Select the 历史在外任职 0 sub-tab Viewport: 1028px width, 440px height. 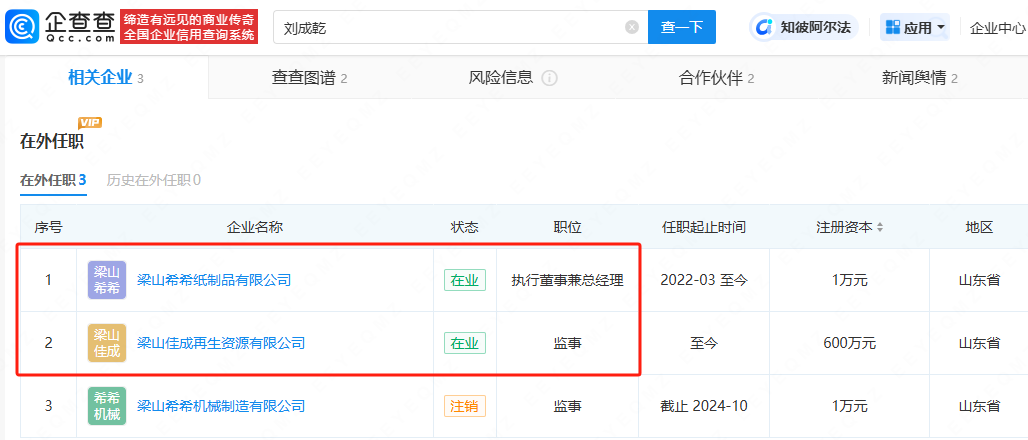pyautogui.click(x=154, y=180)
